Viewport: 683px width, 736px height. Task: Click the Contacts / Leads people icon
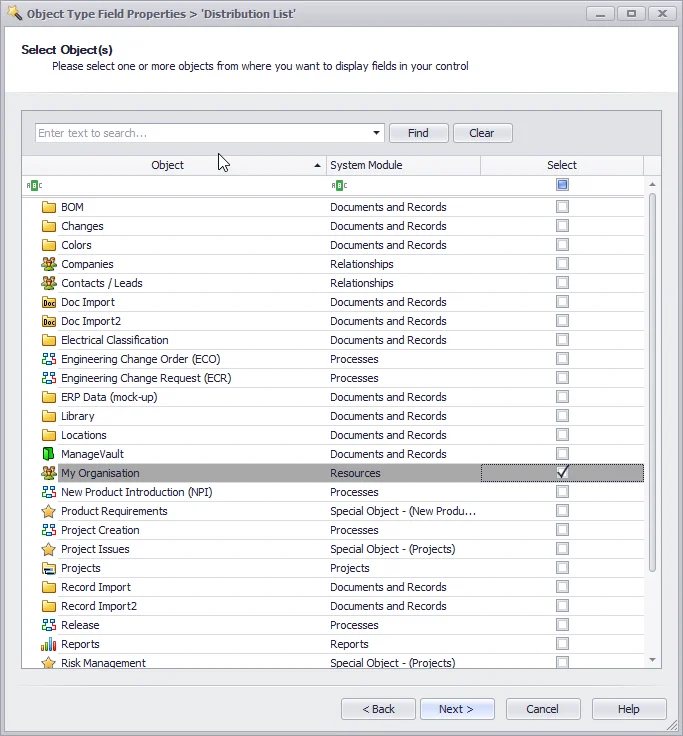click(x=48, y=283)
